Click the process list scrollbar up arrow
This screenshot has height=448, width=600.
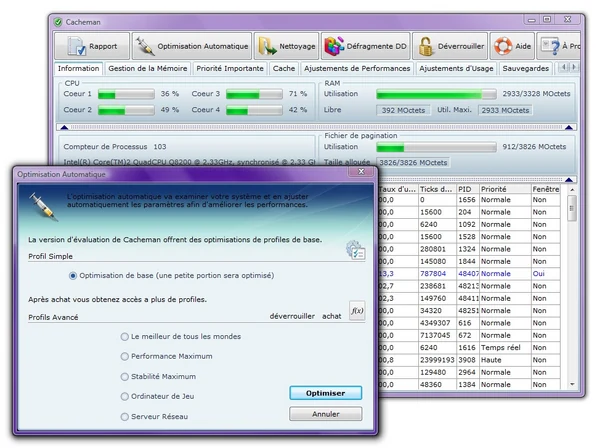(572, 190)
